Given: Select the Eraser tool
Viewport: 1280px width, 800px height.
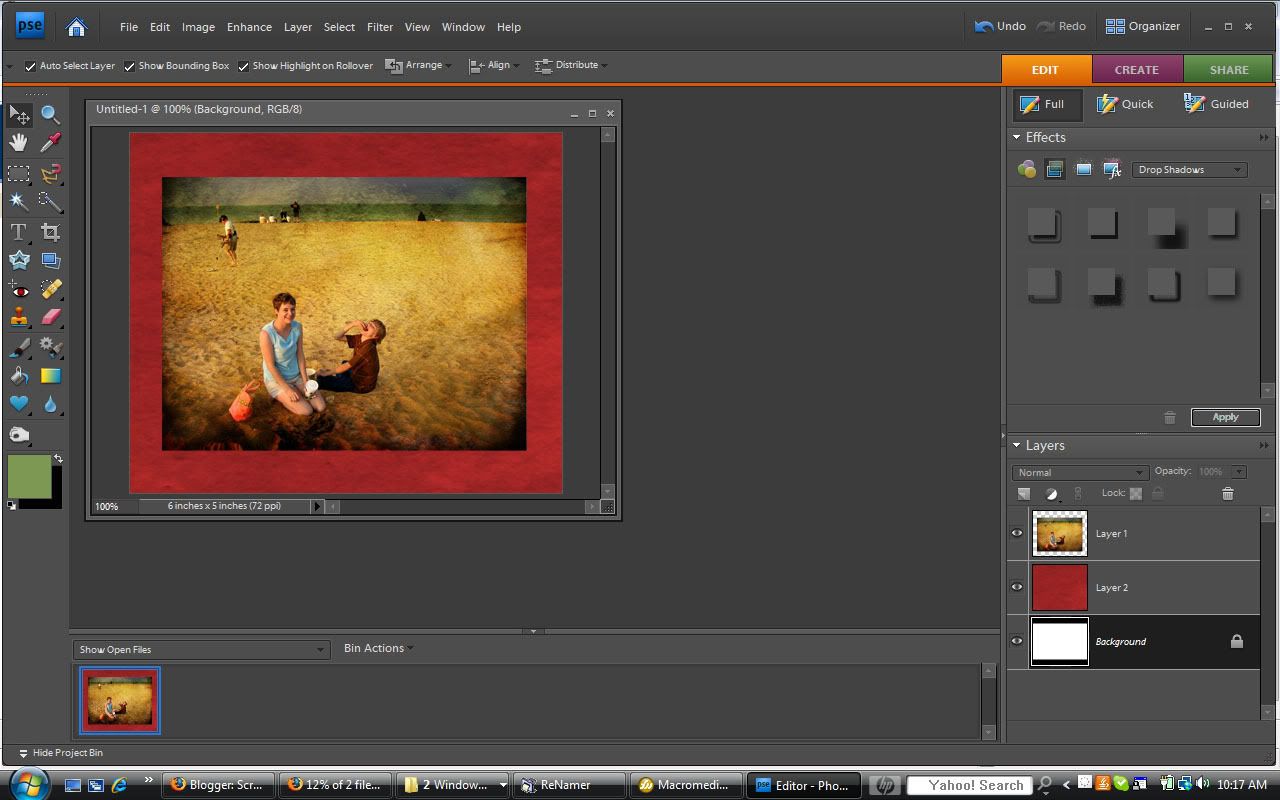Looking at the screenshot, I should tap(50, 317).
